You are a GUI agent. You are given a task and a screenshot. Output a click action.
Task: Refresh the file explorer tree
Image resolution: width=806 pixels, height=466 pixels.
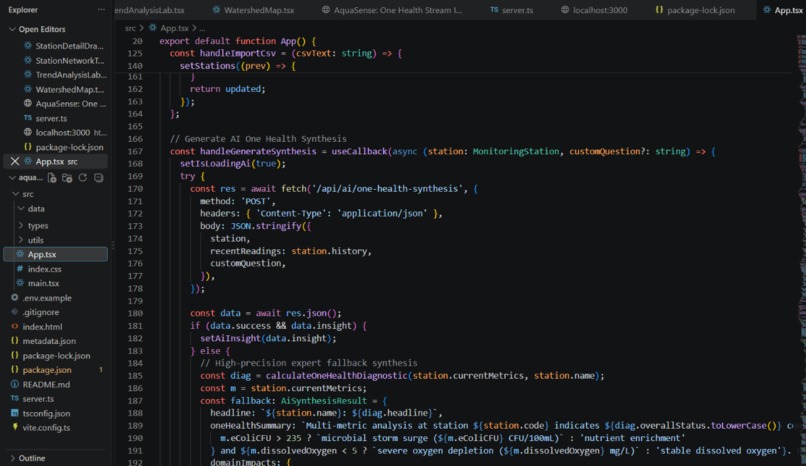pyautogui.click(x=83, y=178)
